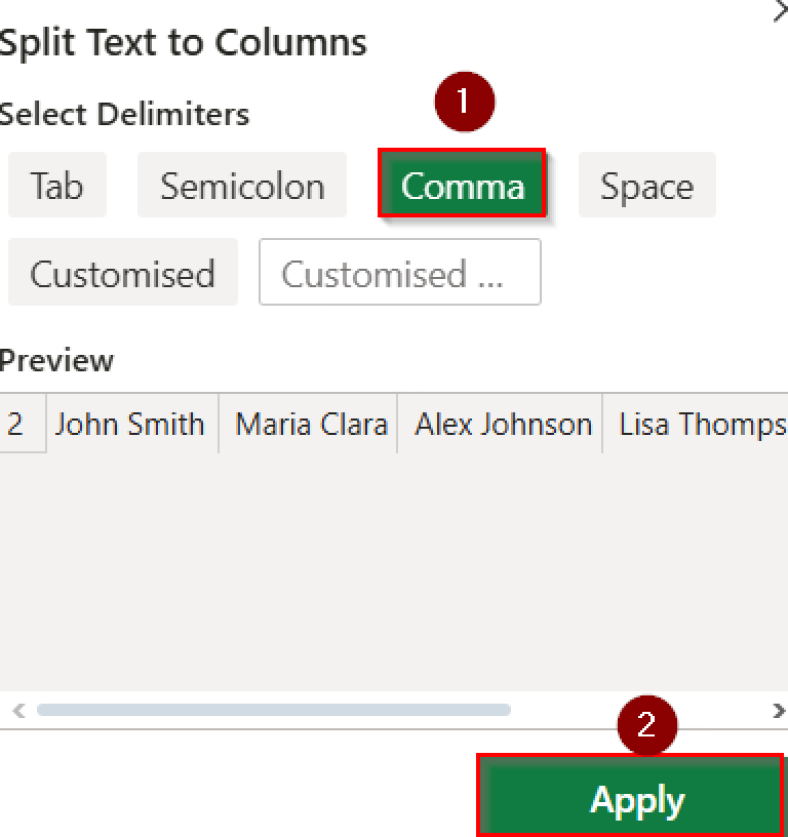
Task: Collapse the pane using top-right chevron
Action: (x=779, y=12)
